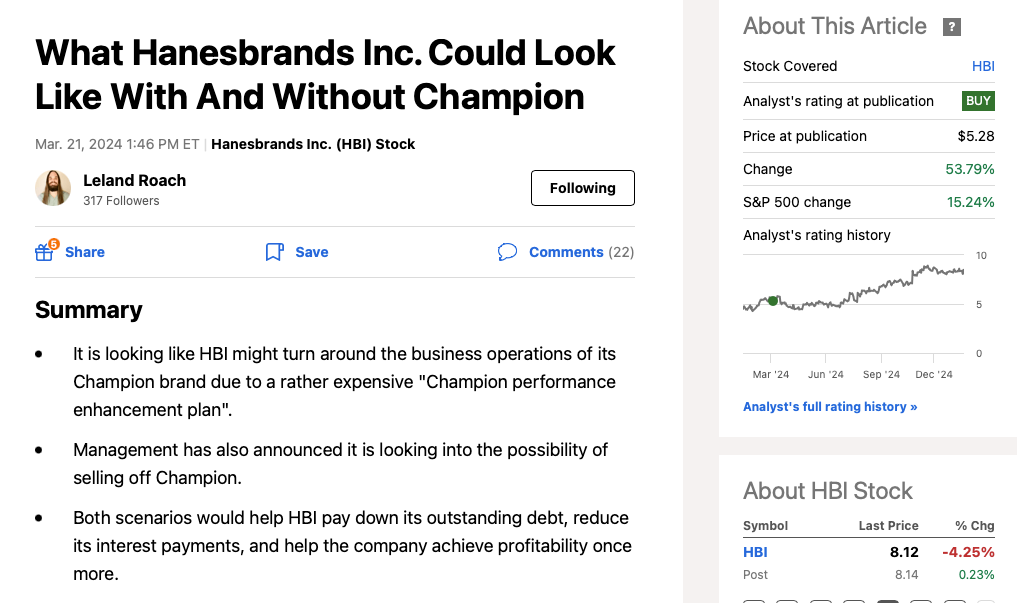Click the green BUY rating badge
This screenshot has width=1017, height=603.
click(978, 101)
